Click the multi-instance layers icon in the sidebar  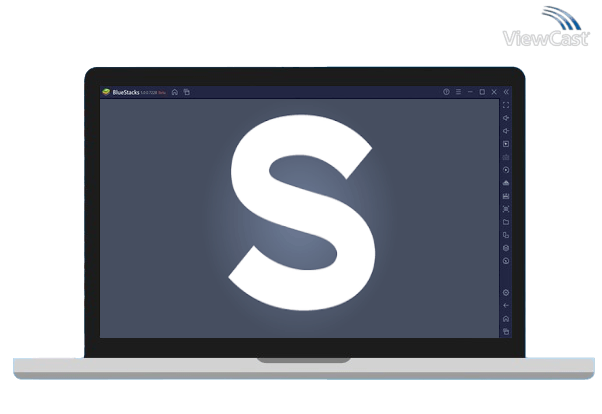506,248
